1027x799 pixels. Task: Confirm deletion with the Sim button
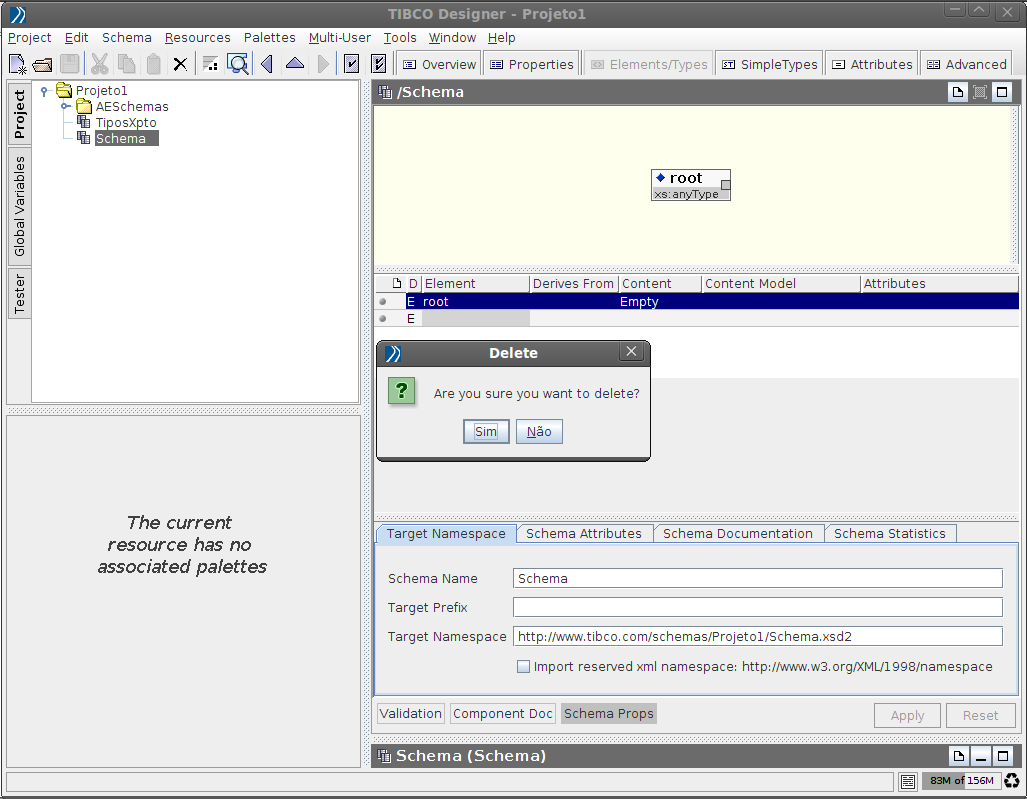click(x=486, y=432)
